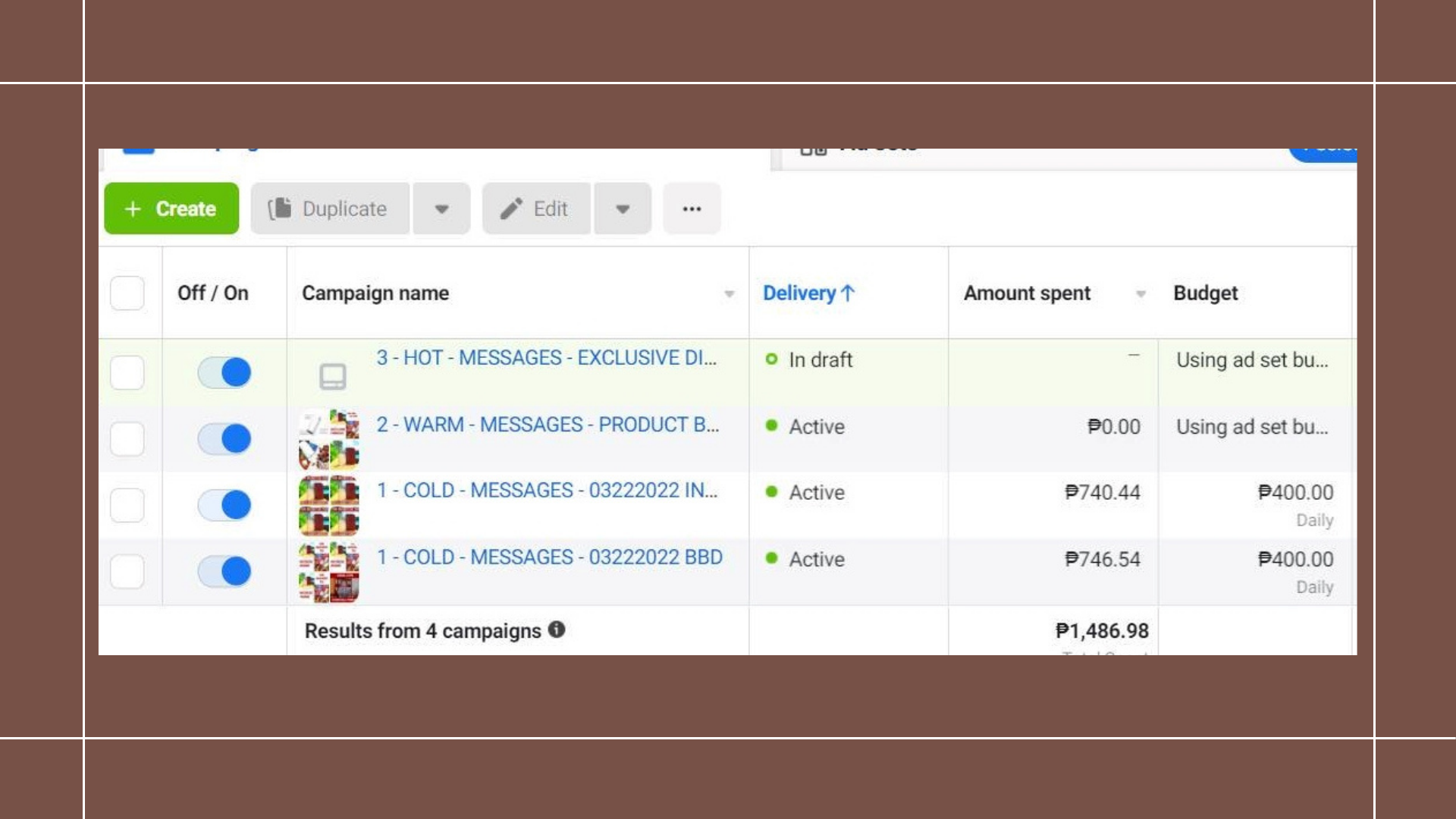
Task: Click Using ad set budget for 3 - HOT row
Action: [x=1252, y=360]
